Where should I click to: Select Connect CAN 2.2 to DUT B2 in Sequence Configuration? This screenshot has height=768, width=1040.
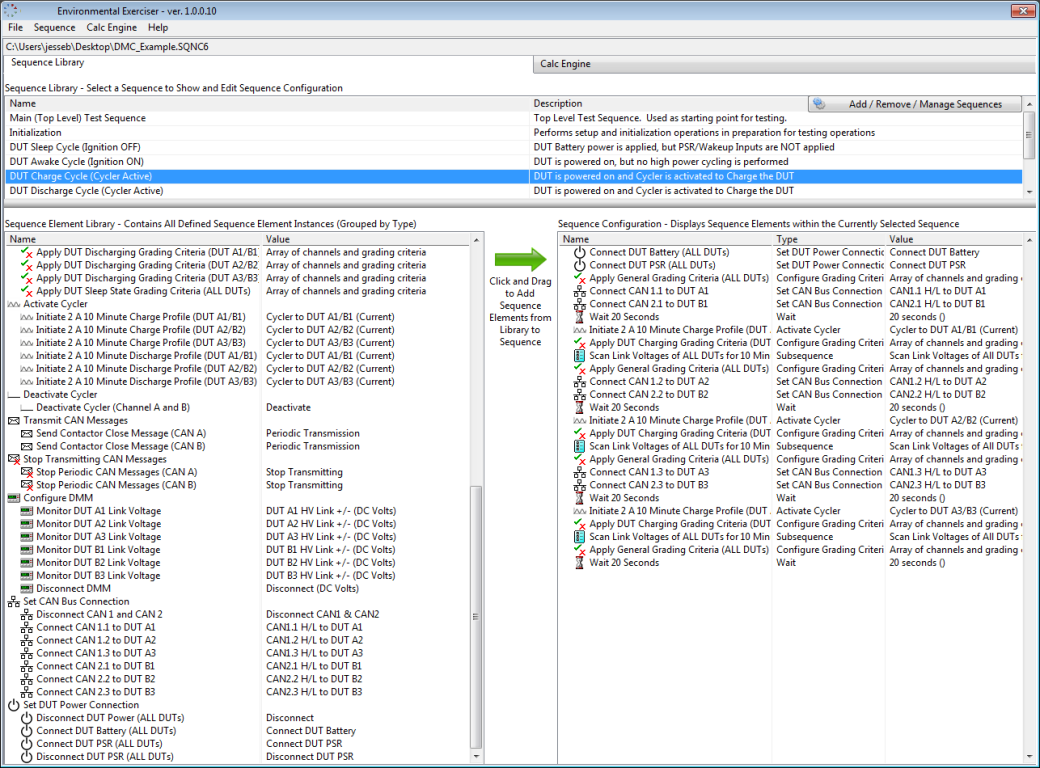pos(649,395)
